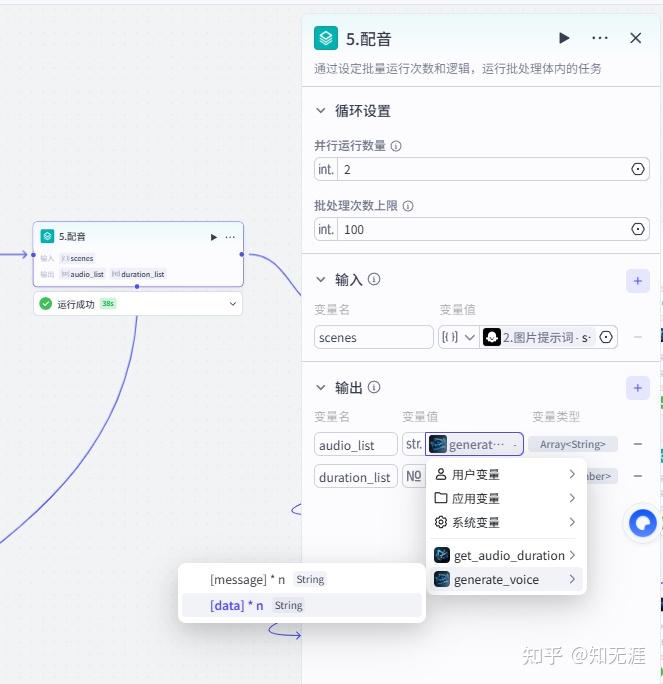Screen dimensions: 663x684
Task: Edit the audio_list variable name field
Action: [356, 445]
